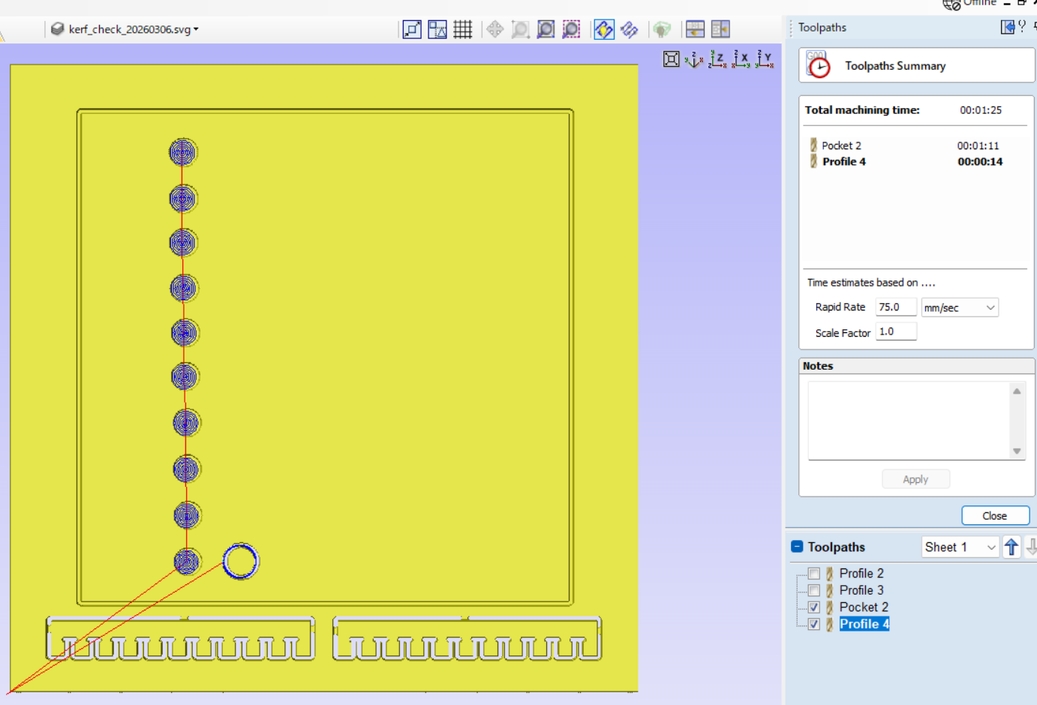This screenshot has width=1037, height=705.
Task: Open the Sheet 1 dropdown
Action: [959, 547]
